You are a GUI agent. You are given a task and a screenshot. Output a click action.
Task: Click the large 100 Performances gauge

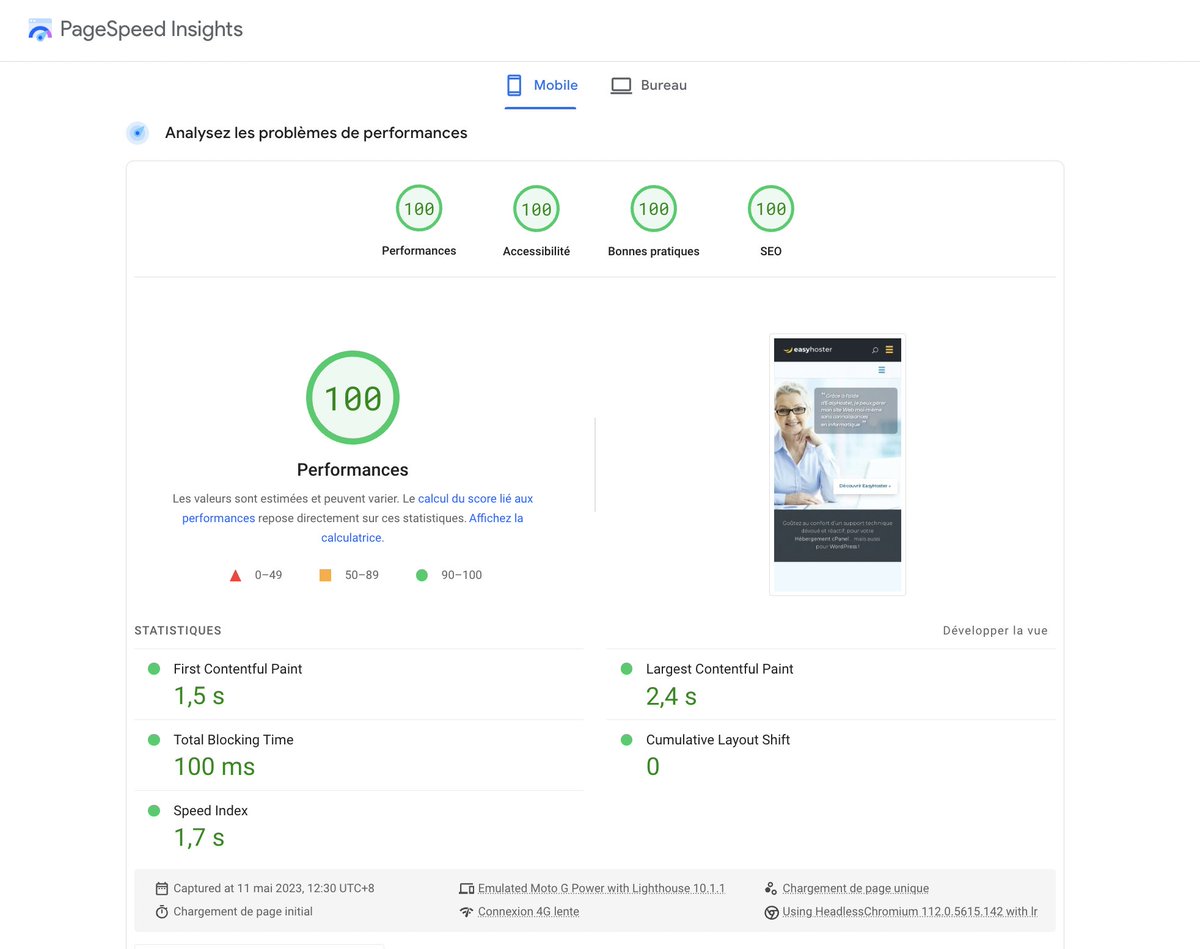click(353, 398)
